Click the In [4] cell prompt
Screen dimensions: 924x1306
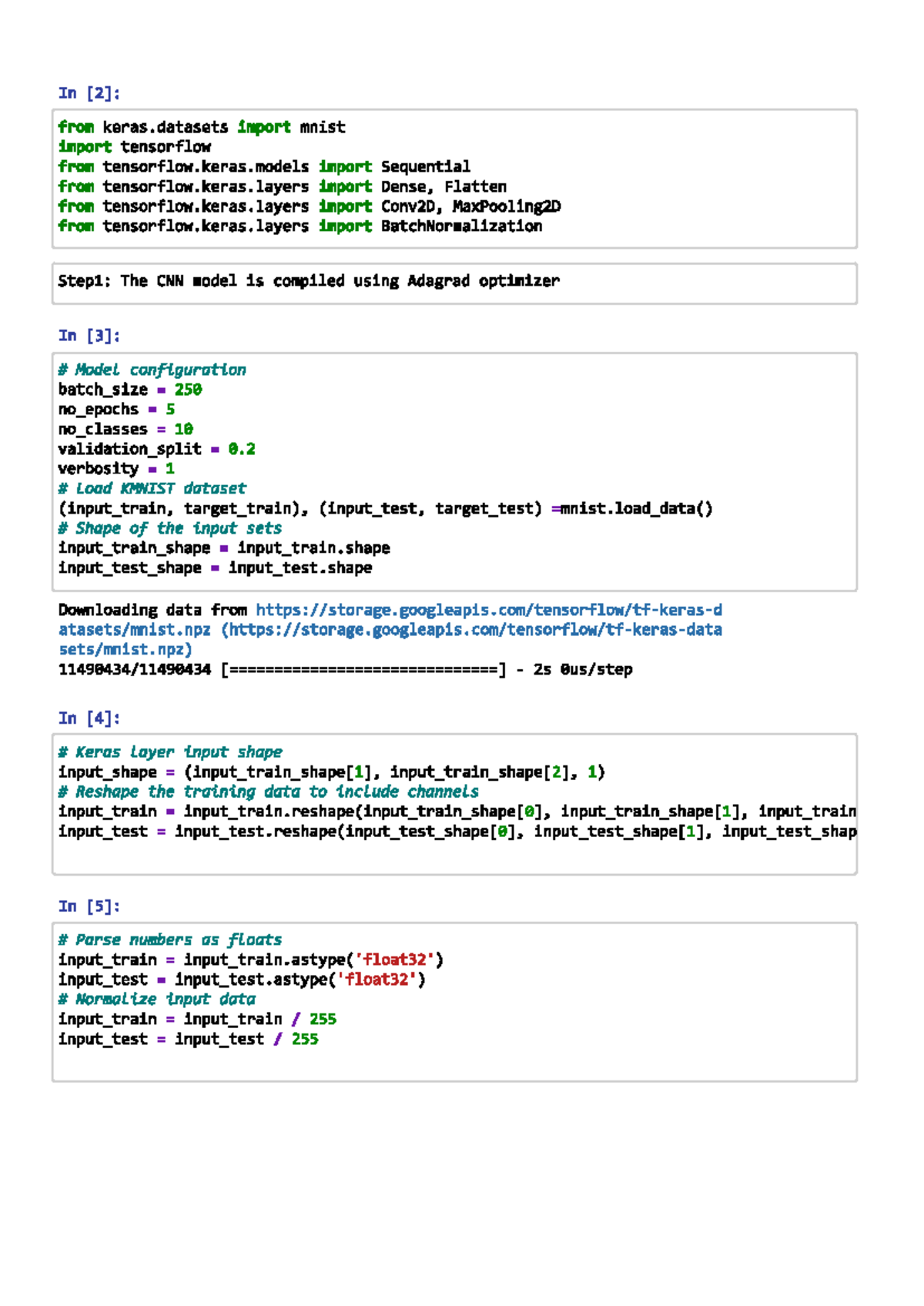89,718
